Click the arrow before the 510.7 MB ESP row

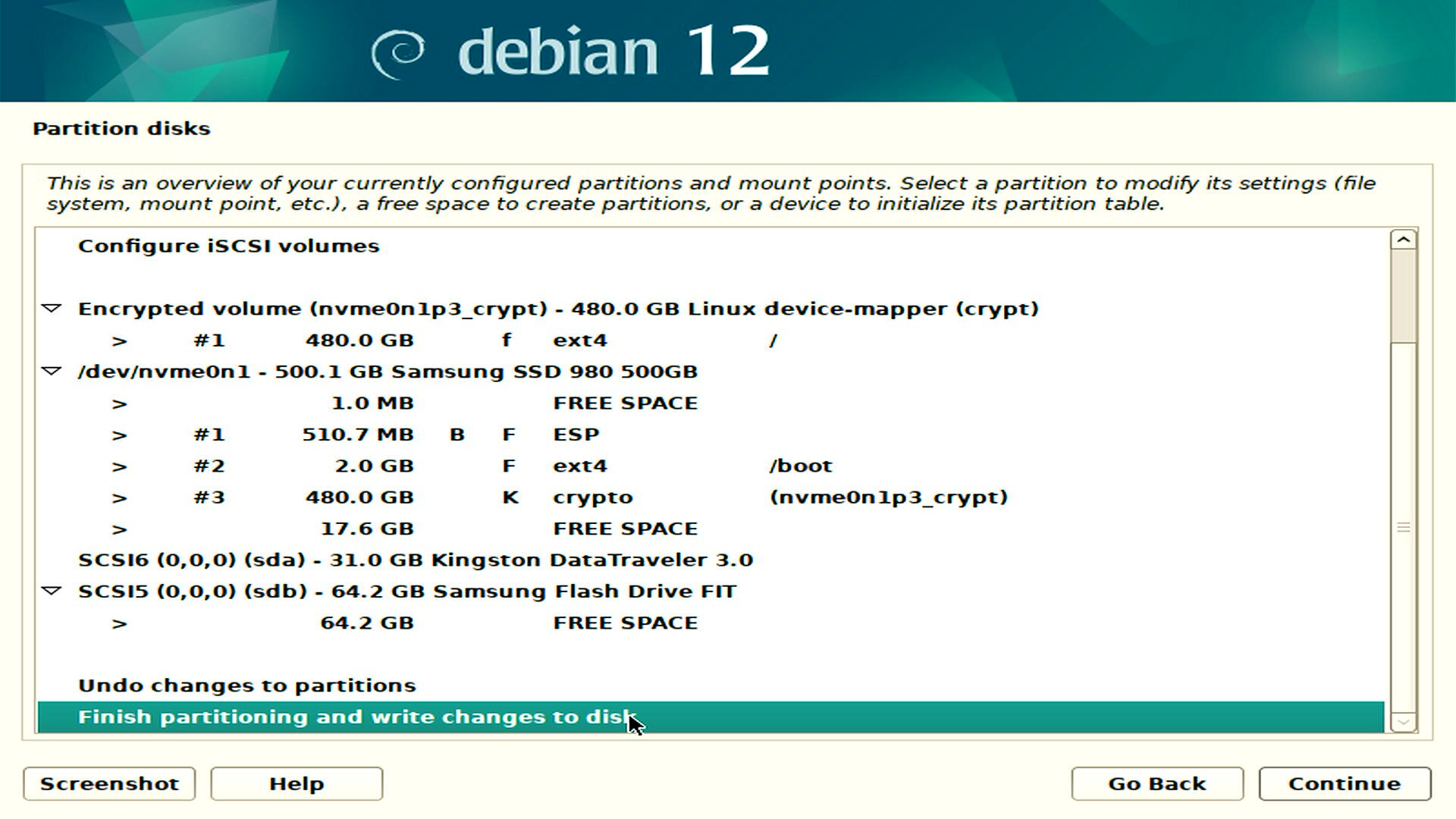(119, 435)
